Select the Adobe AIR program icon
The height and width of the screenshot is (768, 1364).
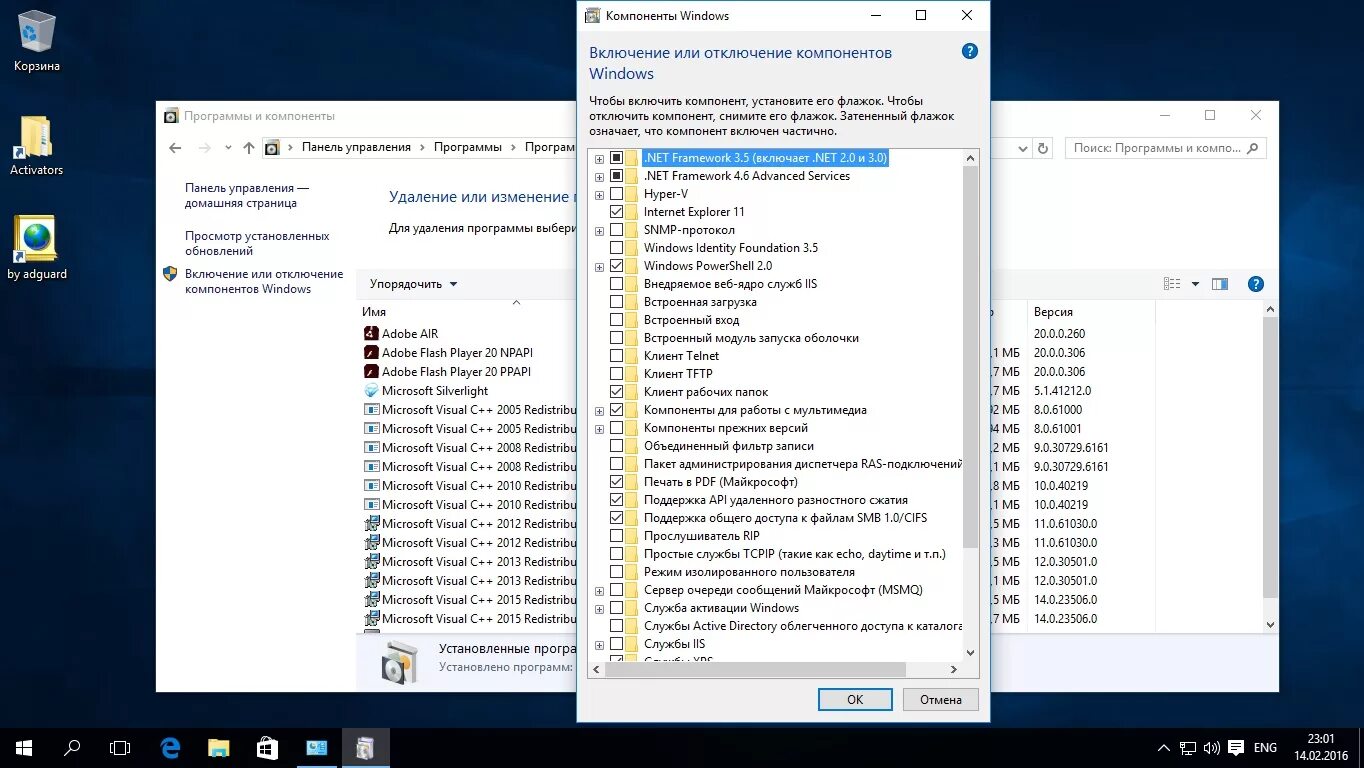click(371, 334)
